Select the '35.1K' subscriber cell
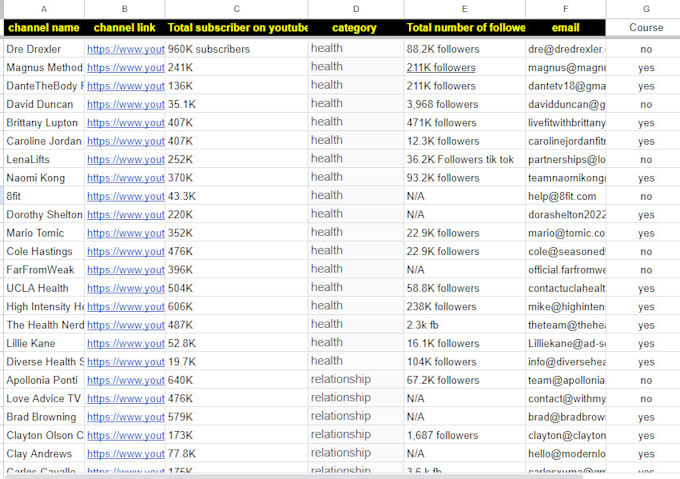This screenshot has width=680, height=479. coord(236,104)
